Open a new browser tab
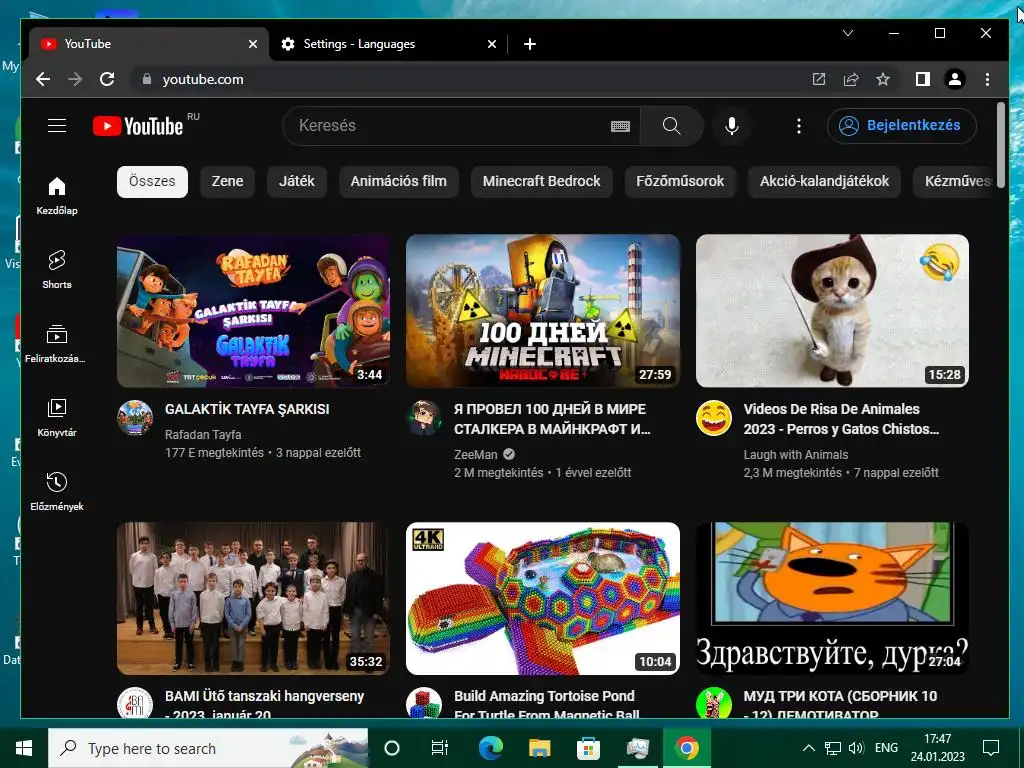The image size is (1024, 768). click(x=530, y=44)
